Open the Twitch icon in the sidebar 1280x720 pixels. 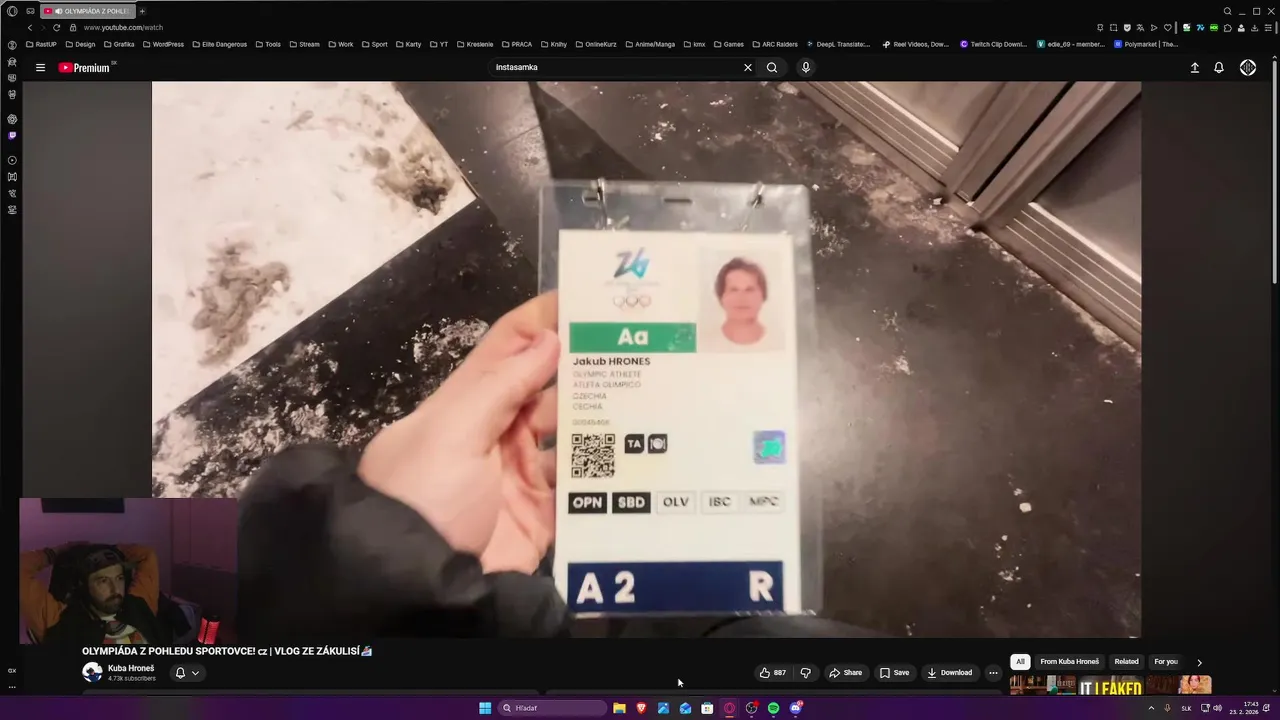coord(12,135)
